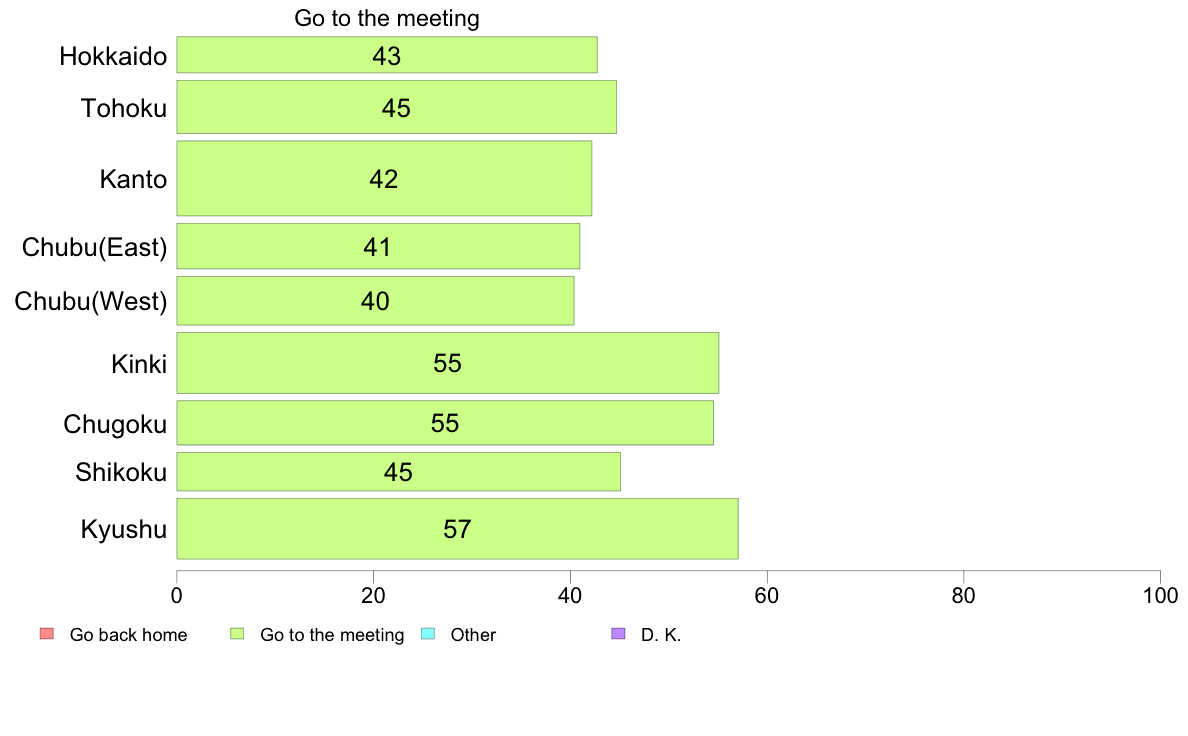The width and height of the screenshot is (1188, 736).
Task: Click the red Go back home legend swatch
Action: (x=47, y=634)
